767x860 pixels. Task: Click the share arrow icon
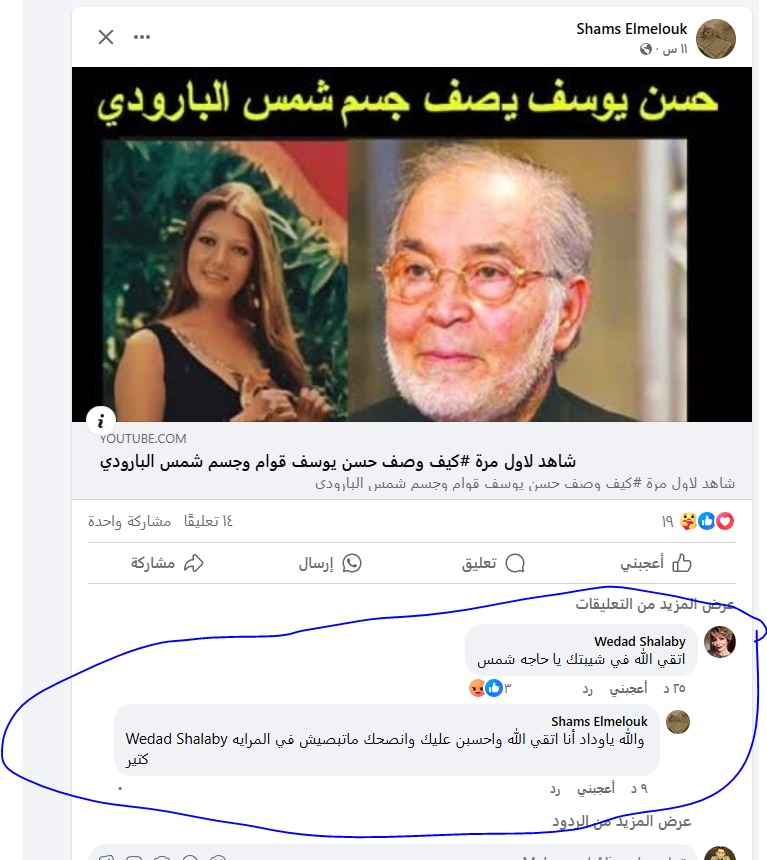click(x=194, y=563)
